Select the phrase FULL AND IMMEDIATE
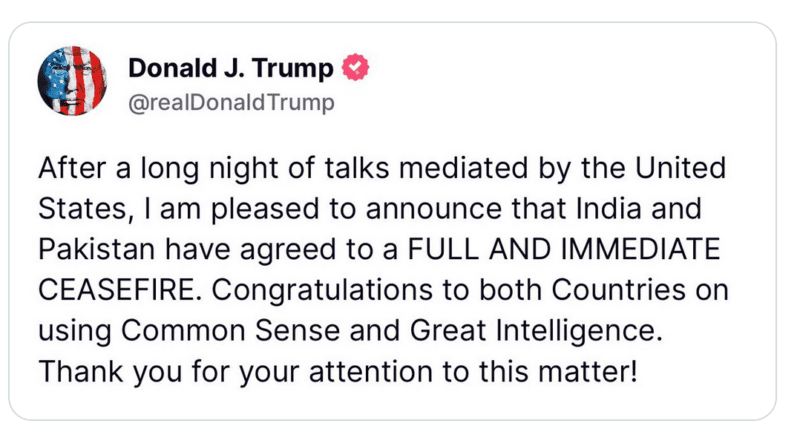 point(564,249)
